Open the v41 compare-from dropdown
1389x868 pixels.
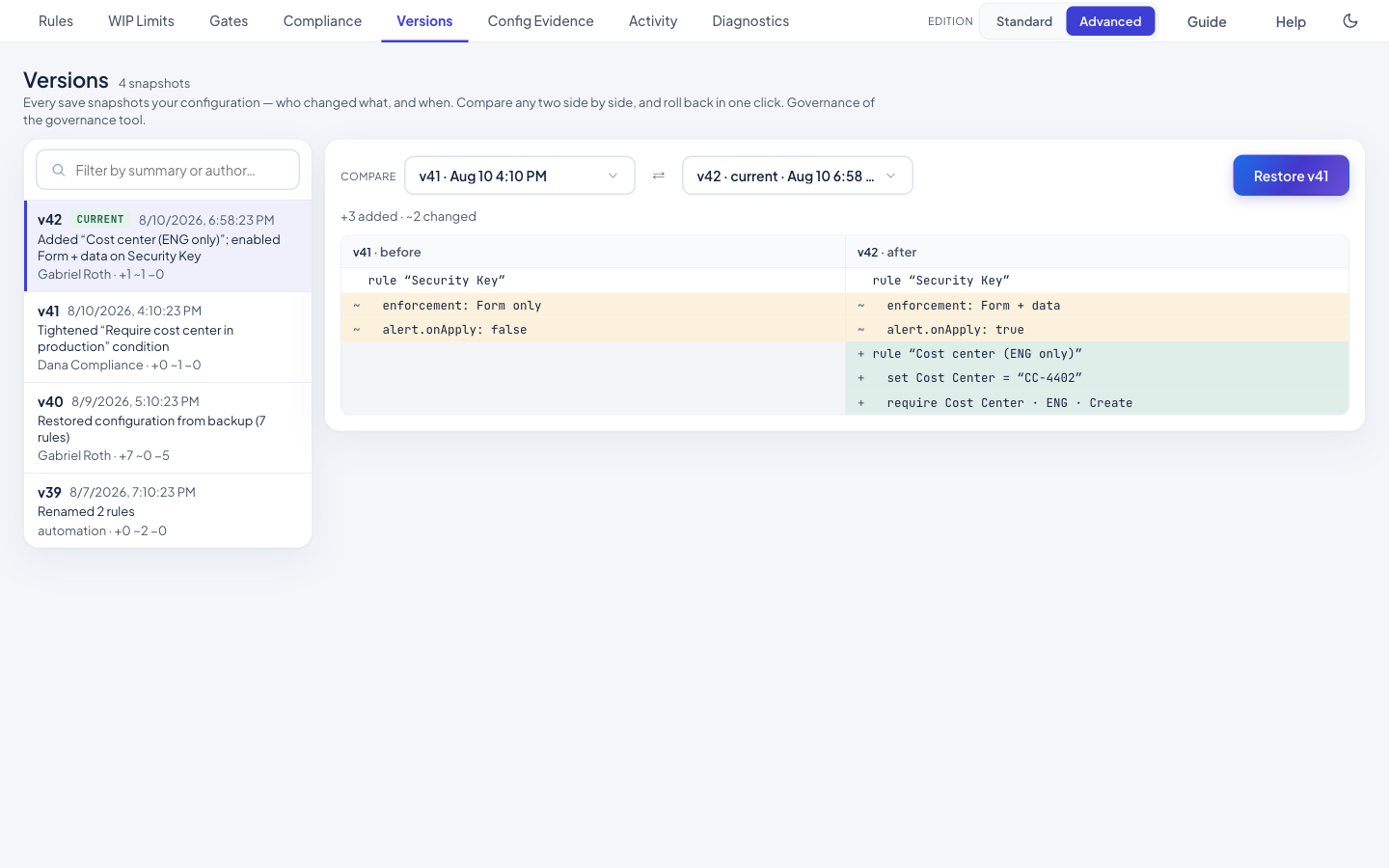pos(520,176)
